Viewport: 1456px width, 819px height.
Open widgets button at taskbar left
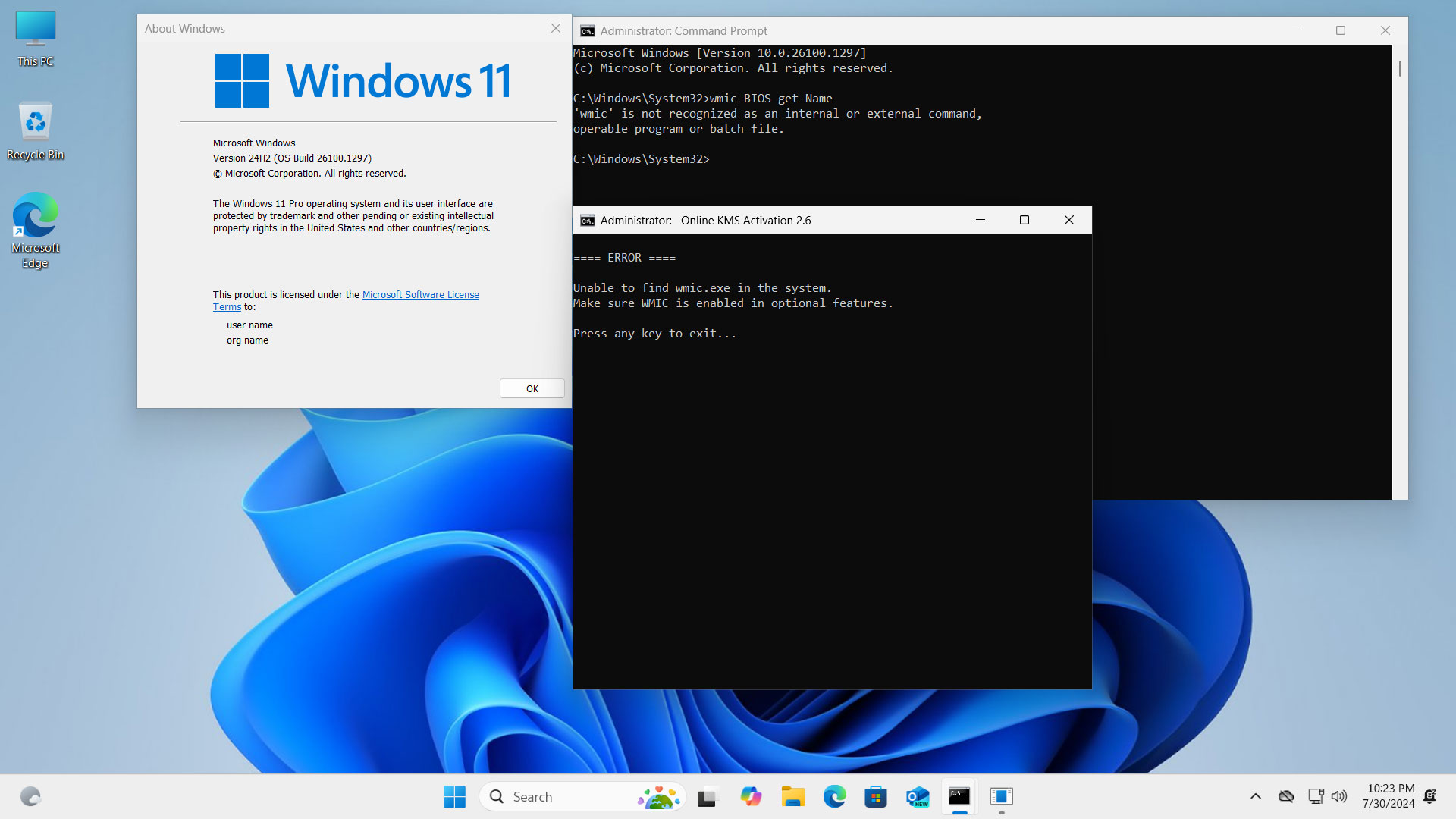point(30,796)
